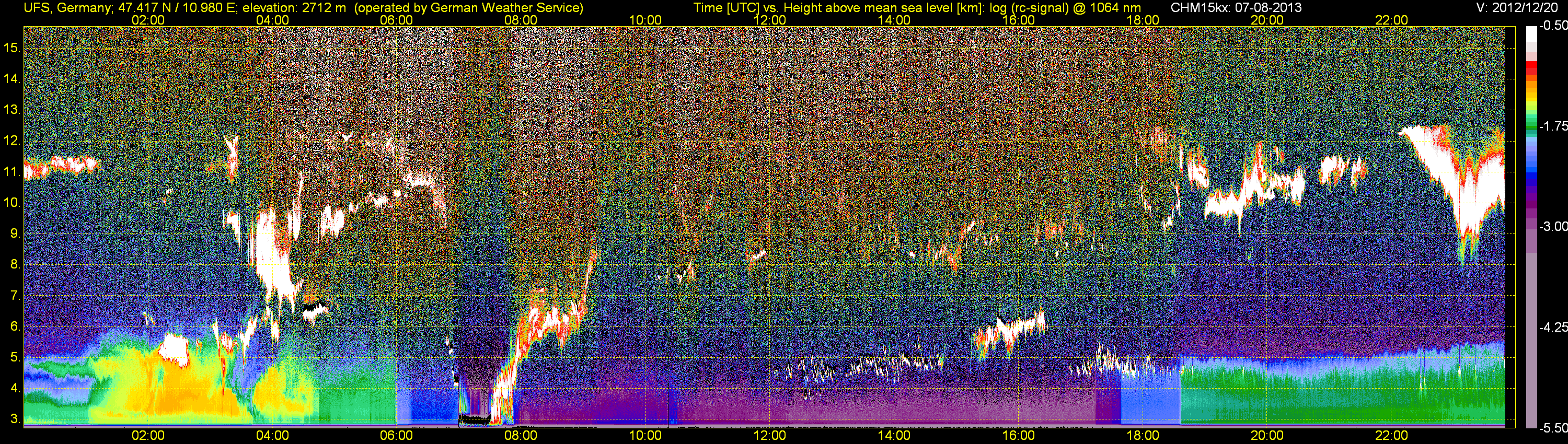Click the bottom time axis label 16:00
Screen dimensions: 1568x444
(1018, 436)
